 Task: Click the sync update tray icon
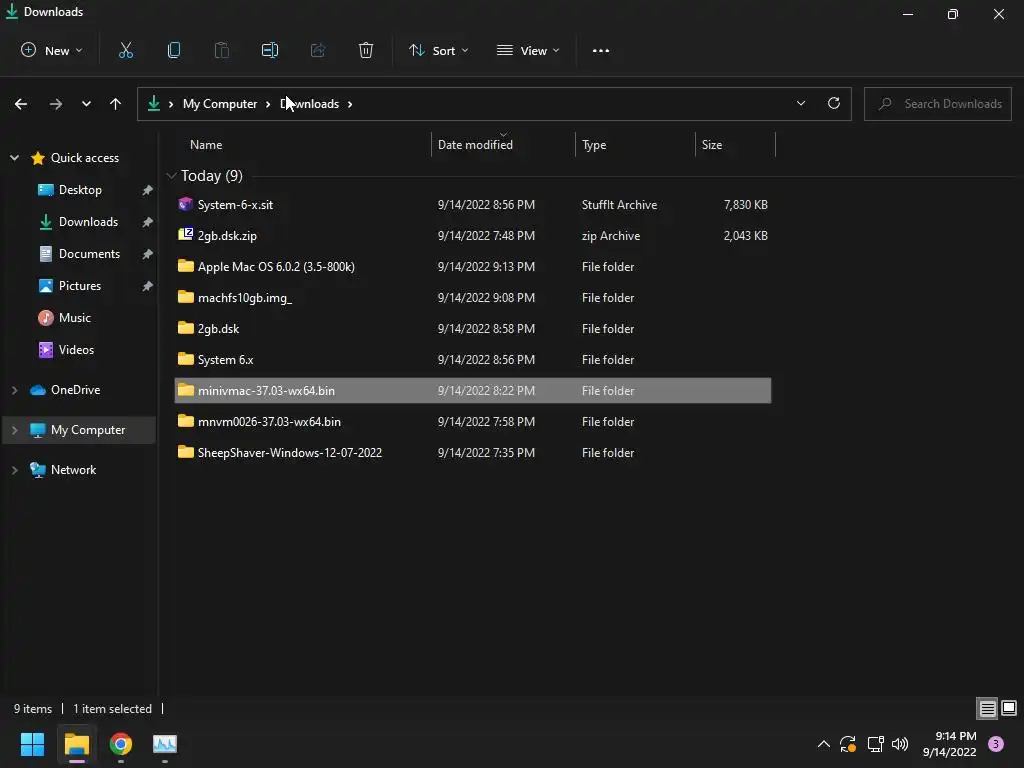(x=848, y=744)
